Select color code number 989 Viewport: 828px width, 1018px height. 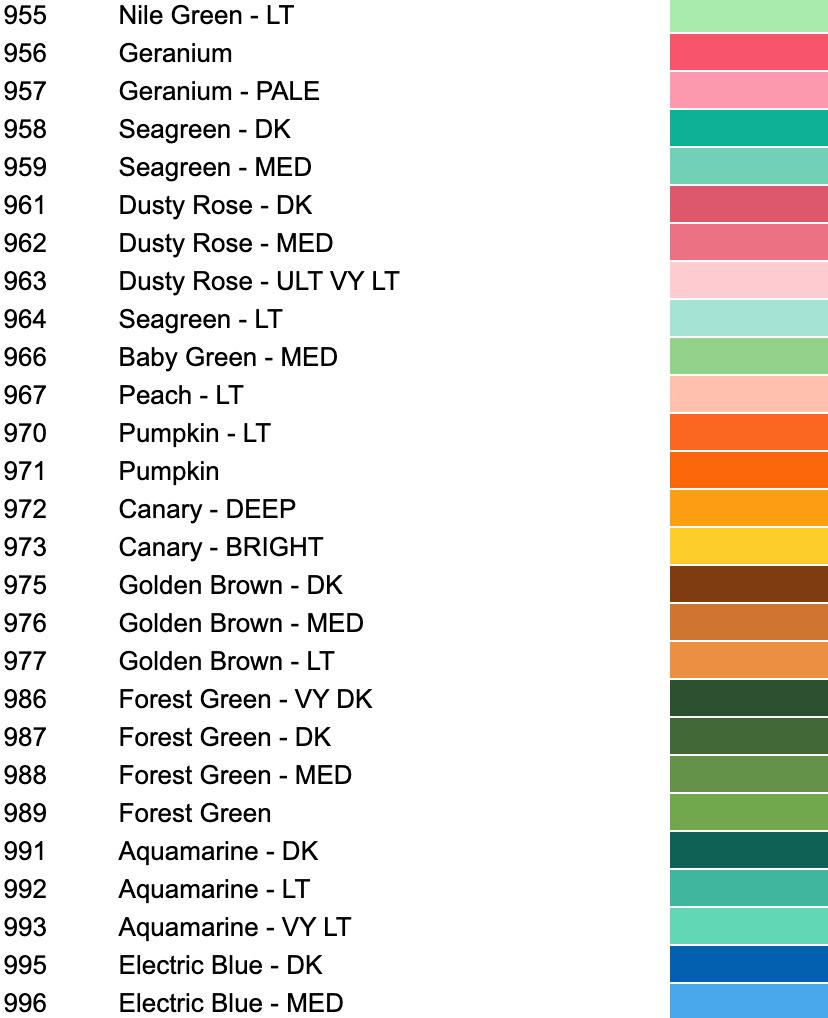pos(25,813)
